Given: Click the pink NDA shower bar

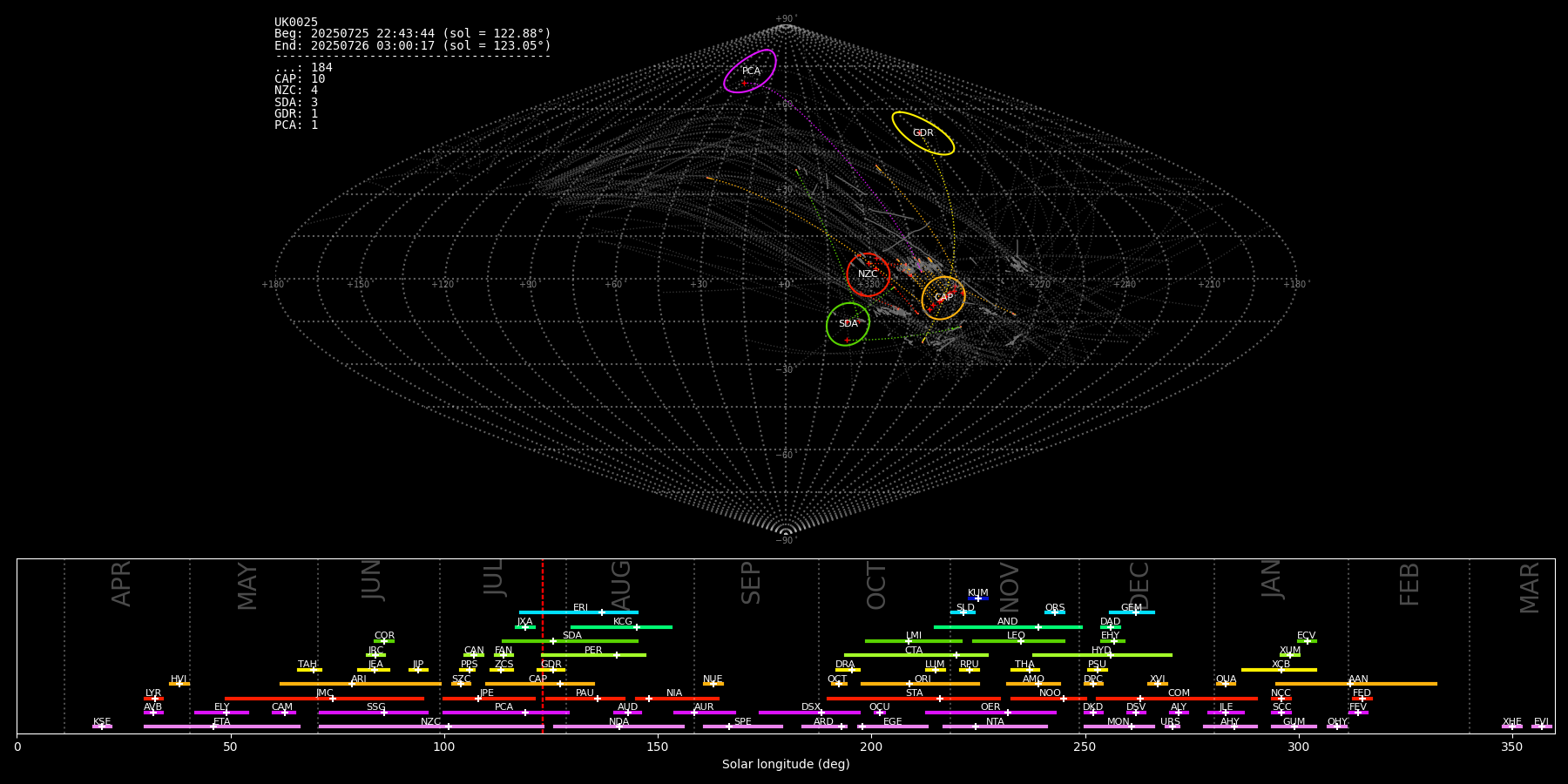Looking at the screenshot, I should point(618,727).
